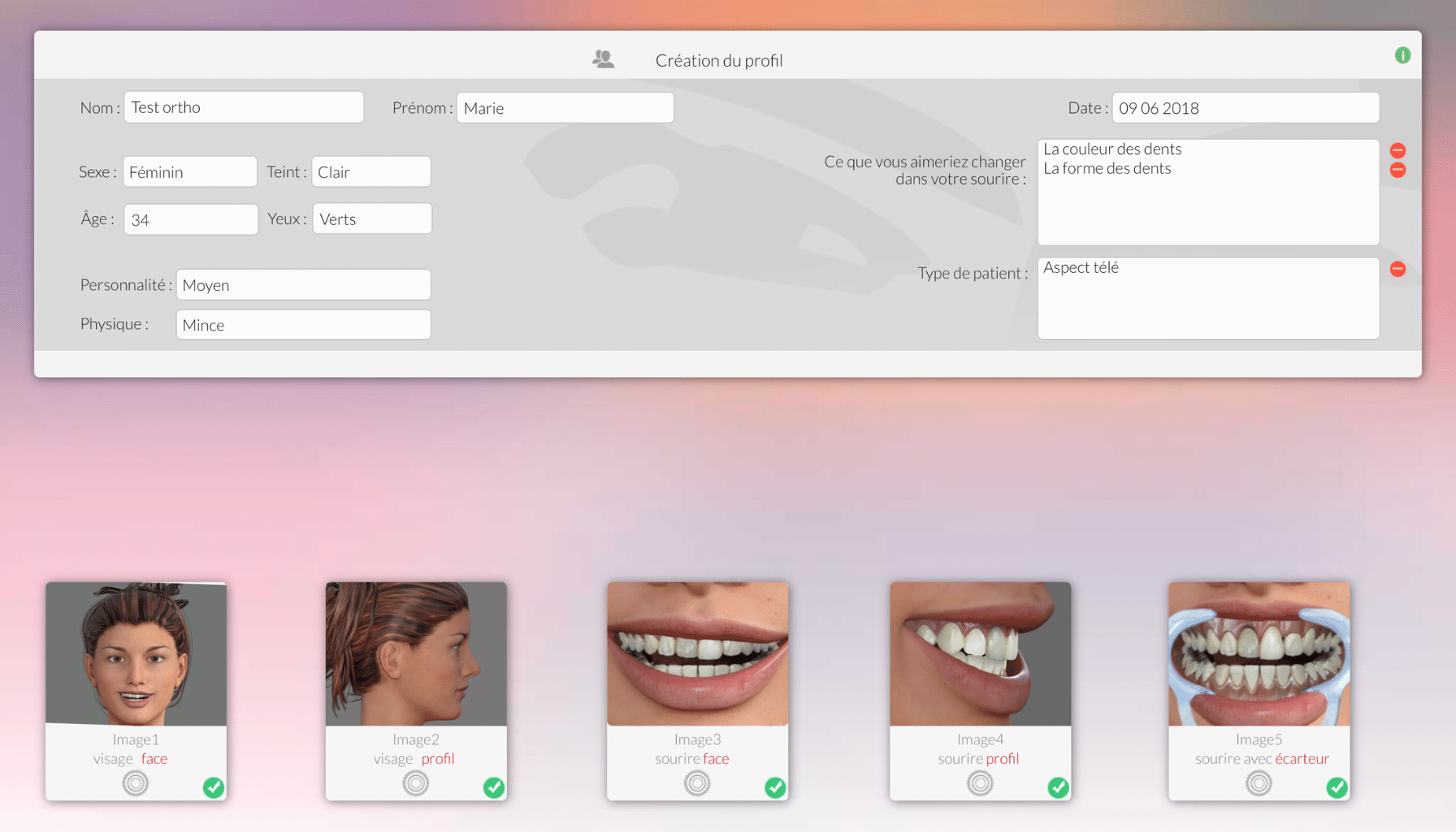Click 'sourire profil' caption

coord(978,758)
